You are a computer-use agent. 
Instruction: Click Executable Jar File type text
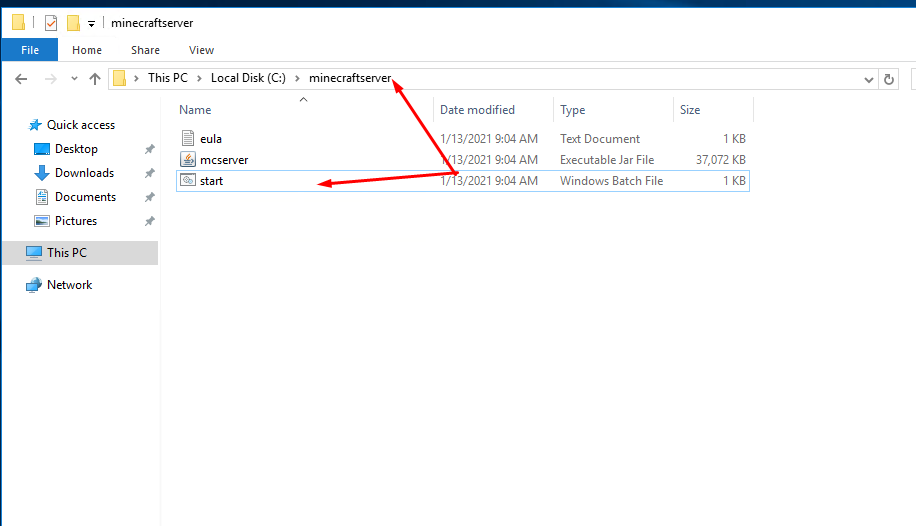[607, 160]
